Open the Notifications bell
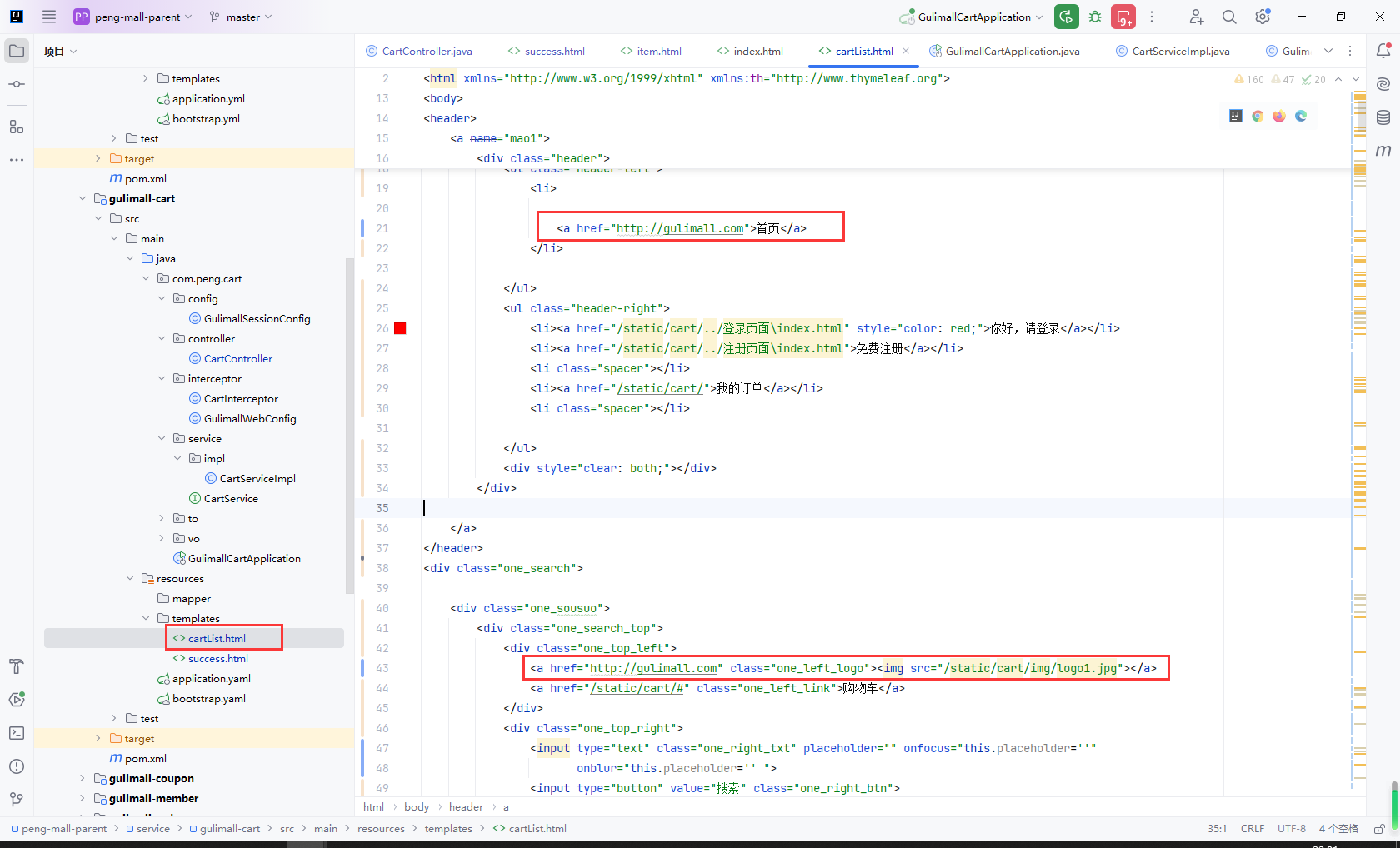 [1383, 51]
